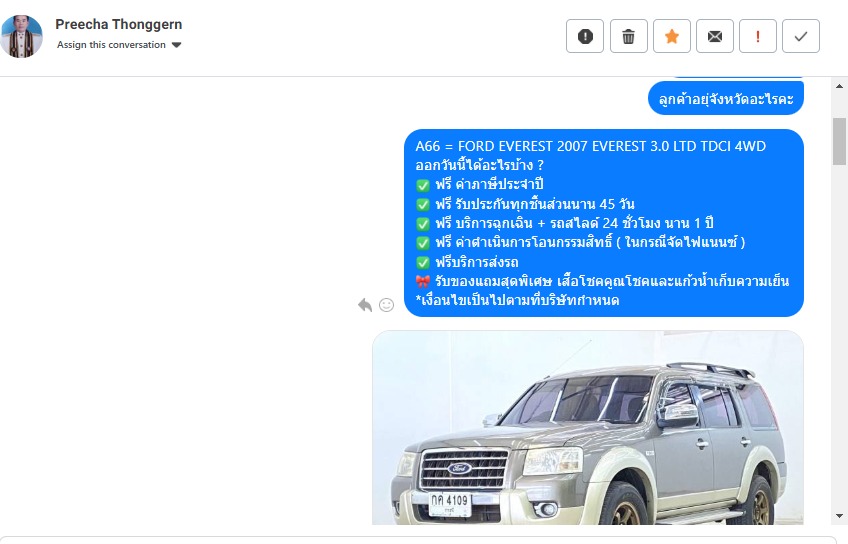The width and height of the screenshot is (848, 544).
Task: Select the A66 FORD EVEREST promo message bubble
Action: (604, 223)
